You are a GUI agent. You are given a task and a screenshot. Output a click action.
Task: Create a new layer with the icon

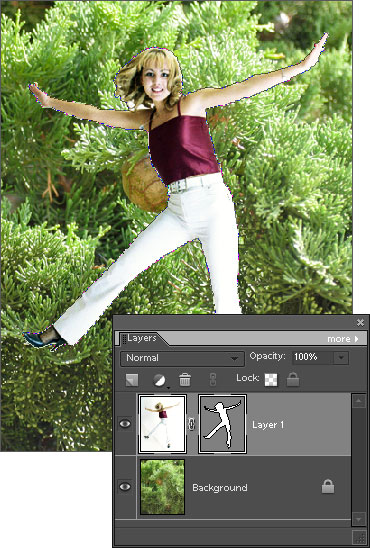pos(132,380)
